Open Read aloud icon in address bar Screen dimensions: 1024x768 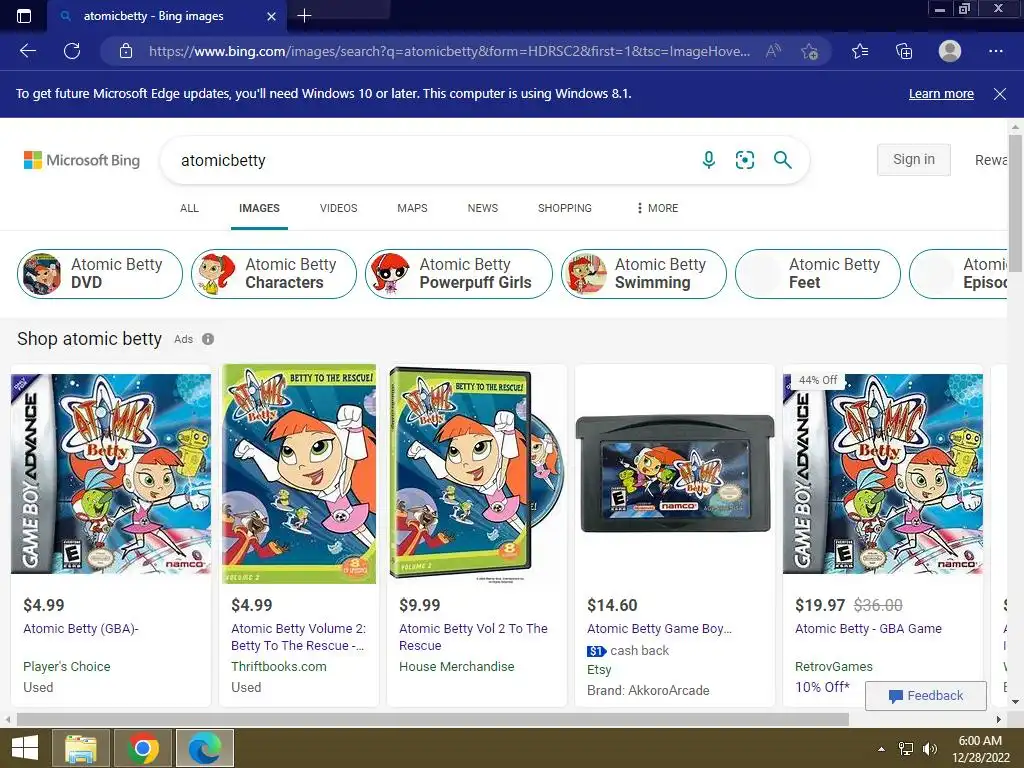click(773, 51)
